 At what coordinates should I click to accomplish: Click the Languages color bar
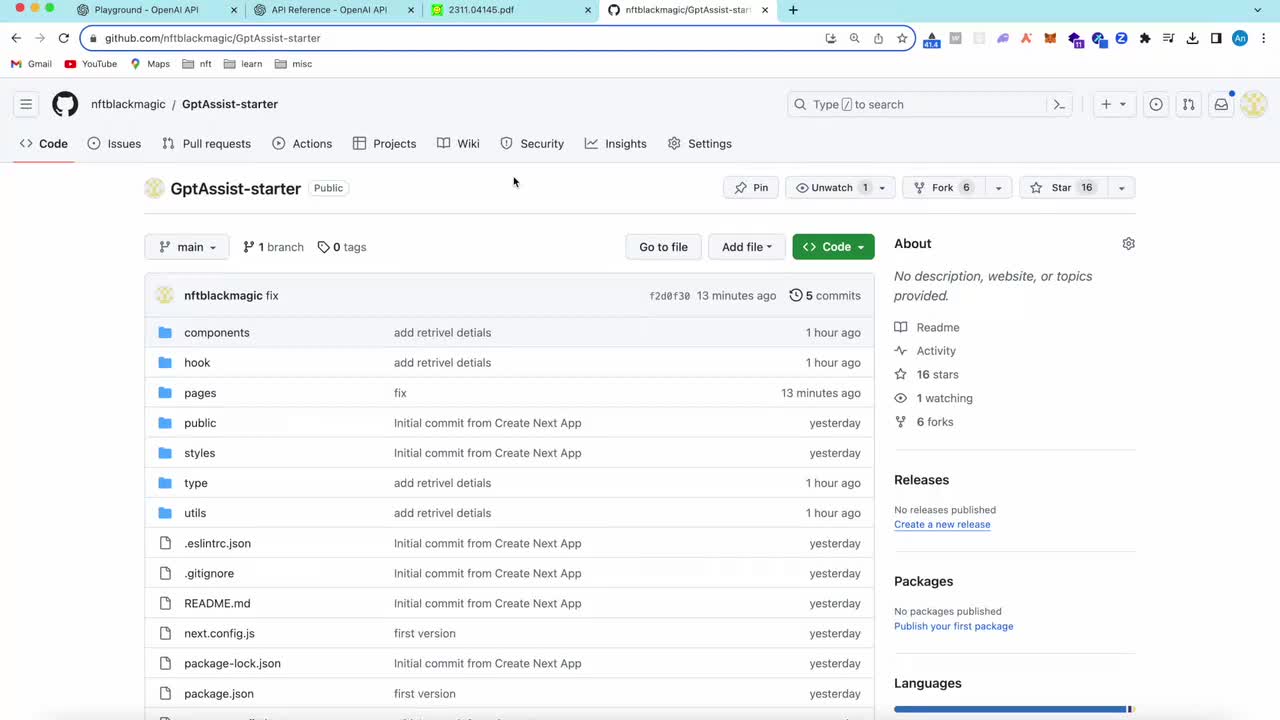(x=1012, y=709)
